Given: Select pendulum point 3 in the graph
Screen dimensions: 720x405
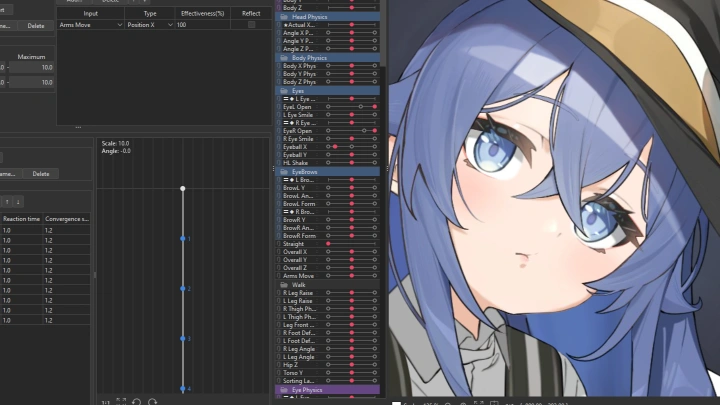Looking at the screenshot, I should (183, 339).
